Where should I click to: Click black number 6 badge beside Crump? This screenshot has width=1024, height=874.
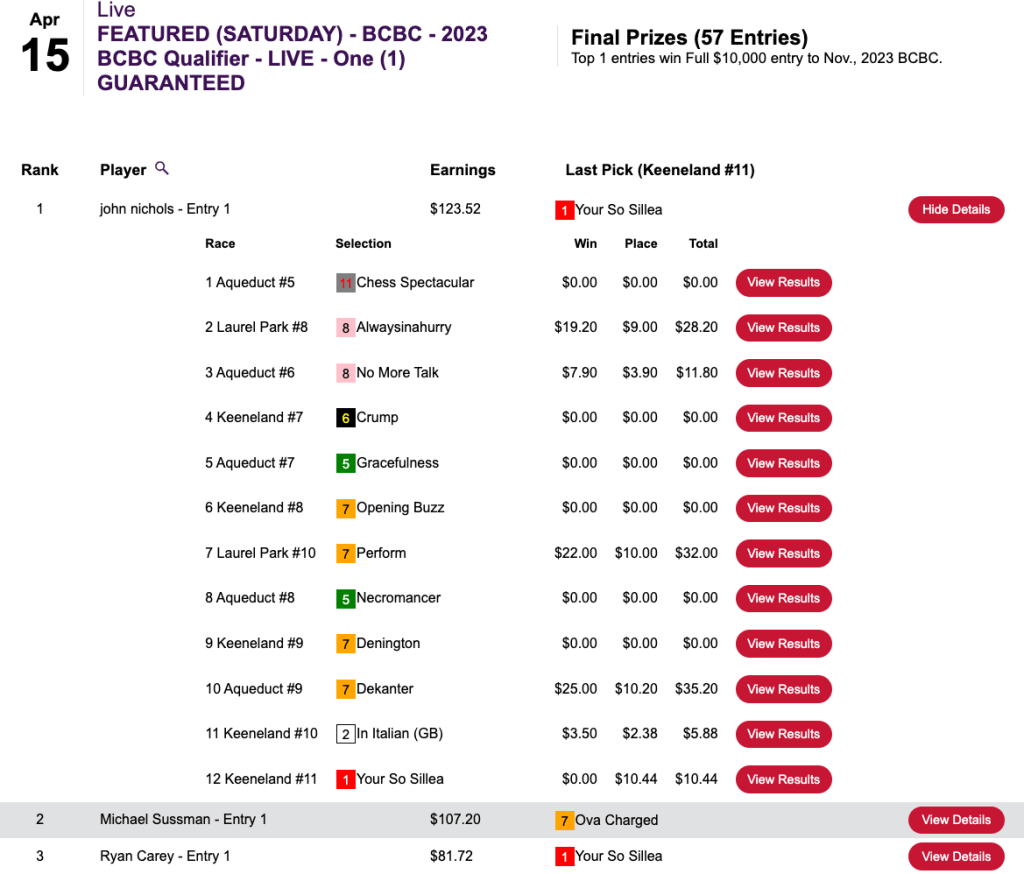(x=346, y=418)
